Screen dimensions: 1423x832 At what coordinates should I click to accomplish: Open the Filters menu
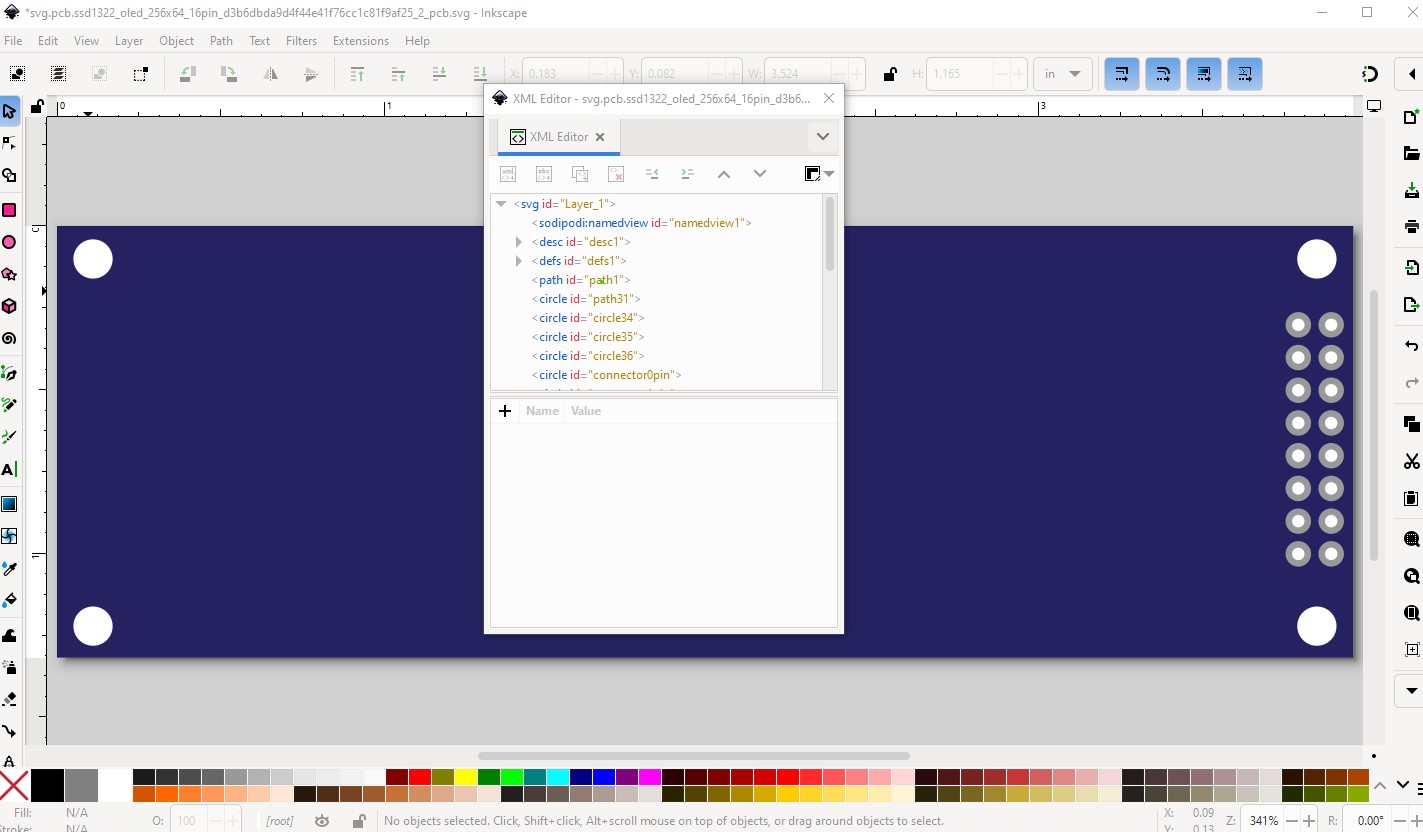(x=301, y=41)
